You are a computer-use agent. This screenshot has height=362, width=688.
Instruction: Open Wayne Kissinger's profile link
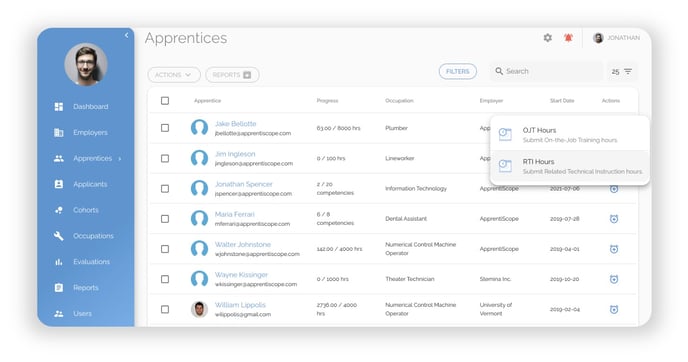pyautogui.click(x=241, y=275)
